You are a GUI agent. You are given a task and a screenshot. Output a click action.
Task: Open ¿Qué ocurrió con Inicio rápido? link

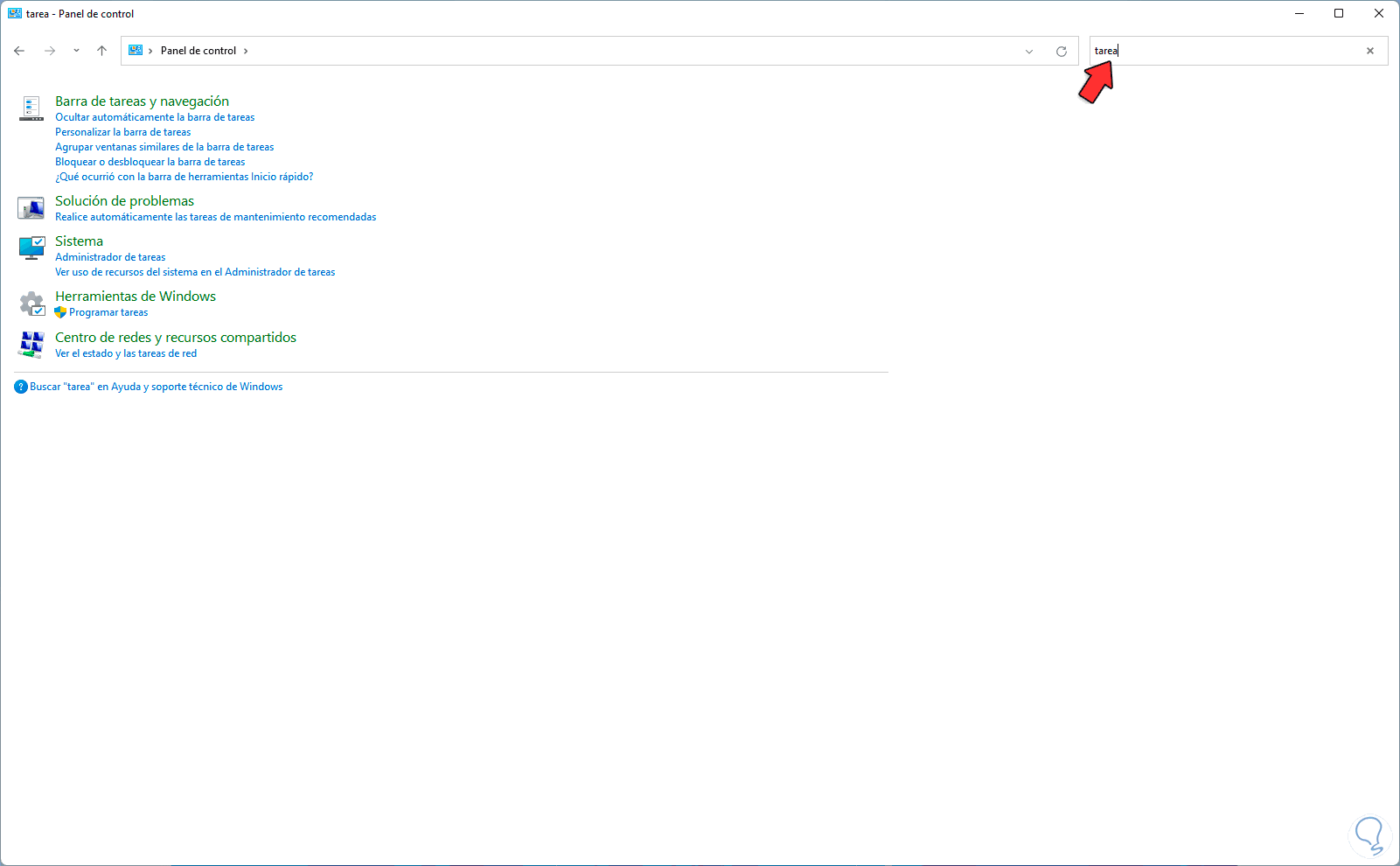pos(184,177)
